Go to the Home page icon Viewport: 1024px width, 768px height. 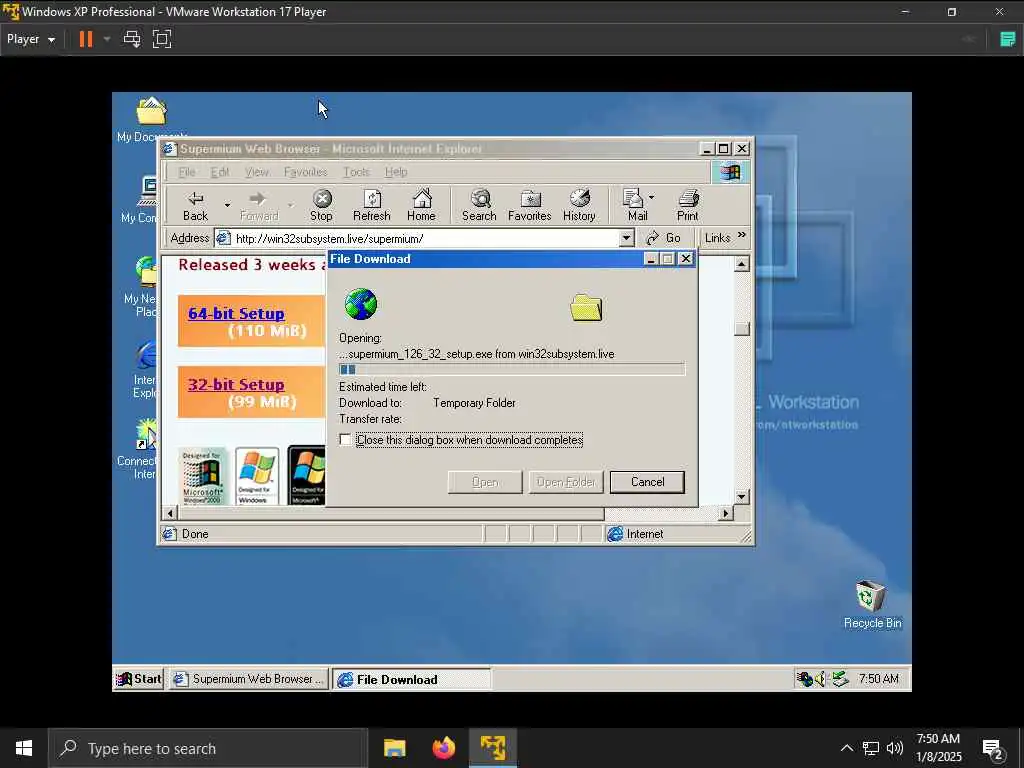coord(421,205)
